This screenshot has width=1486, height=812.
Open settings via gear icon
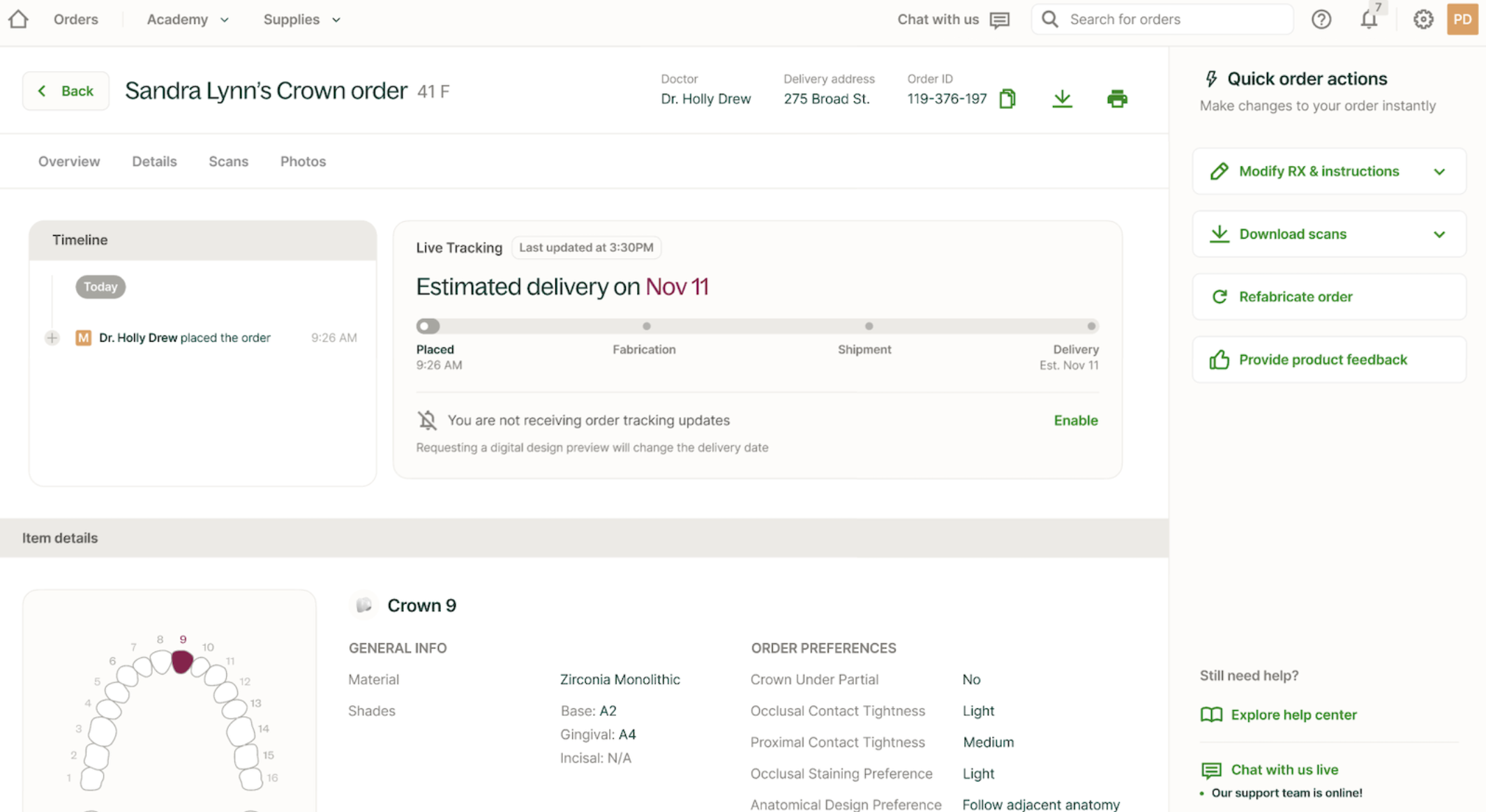(1423, 20)
